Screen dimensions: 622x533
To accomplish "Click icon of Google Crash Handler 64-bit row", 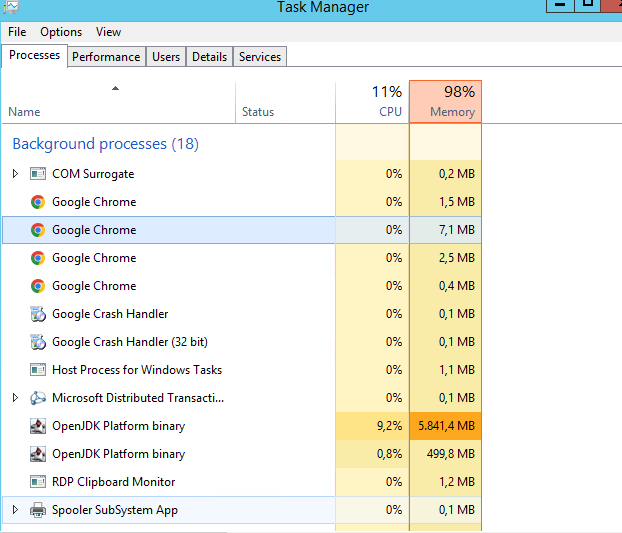I will [x=38, y=314].
